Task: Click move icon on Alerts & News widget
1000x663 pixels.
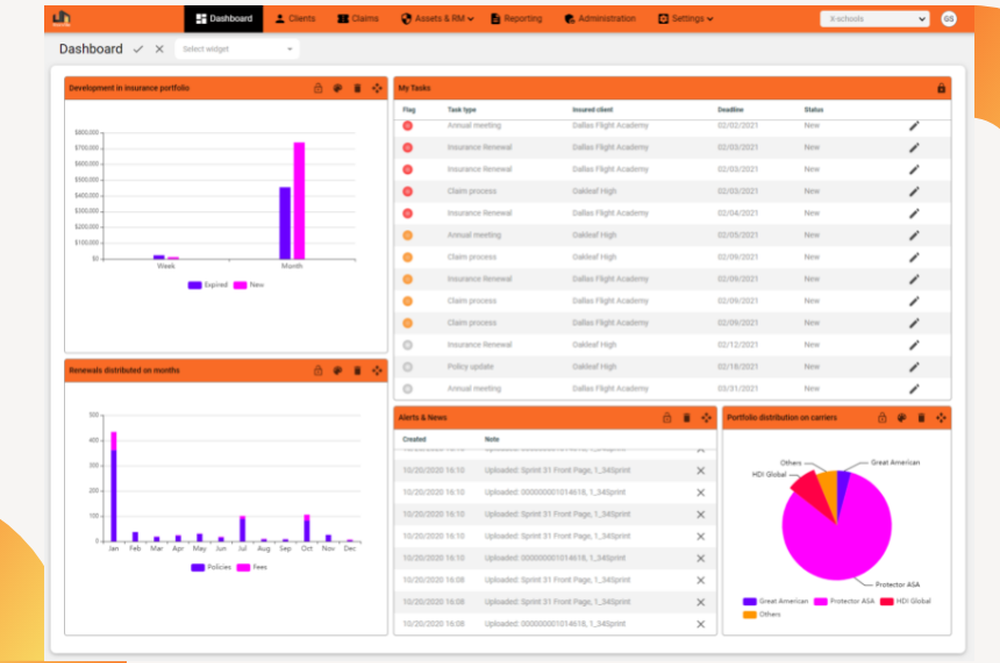Action: pyautogui.click(x=706, y=418)
